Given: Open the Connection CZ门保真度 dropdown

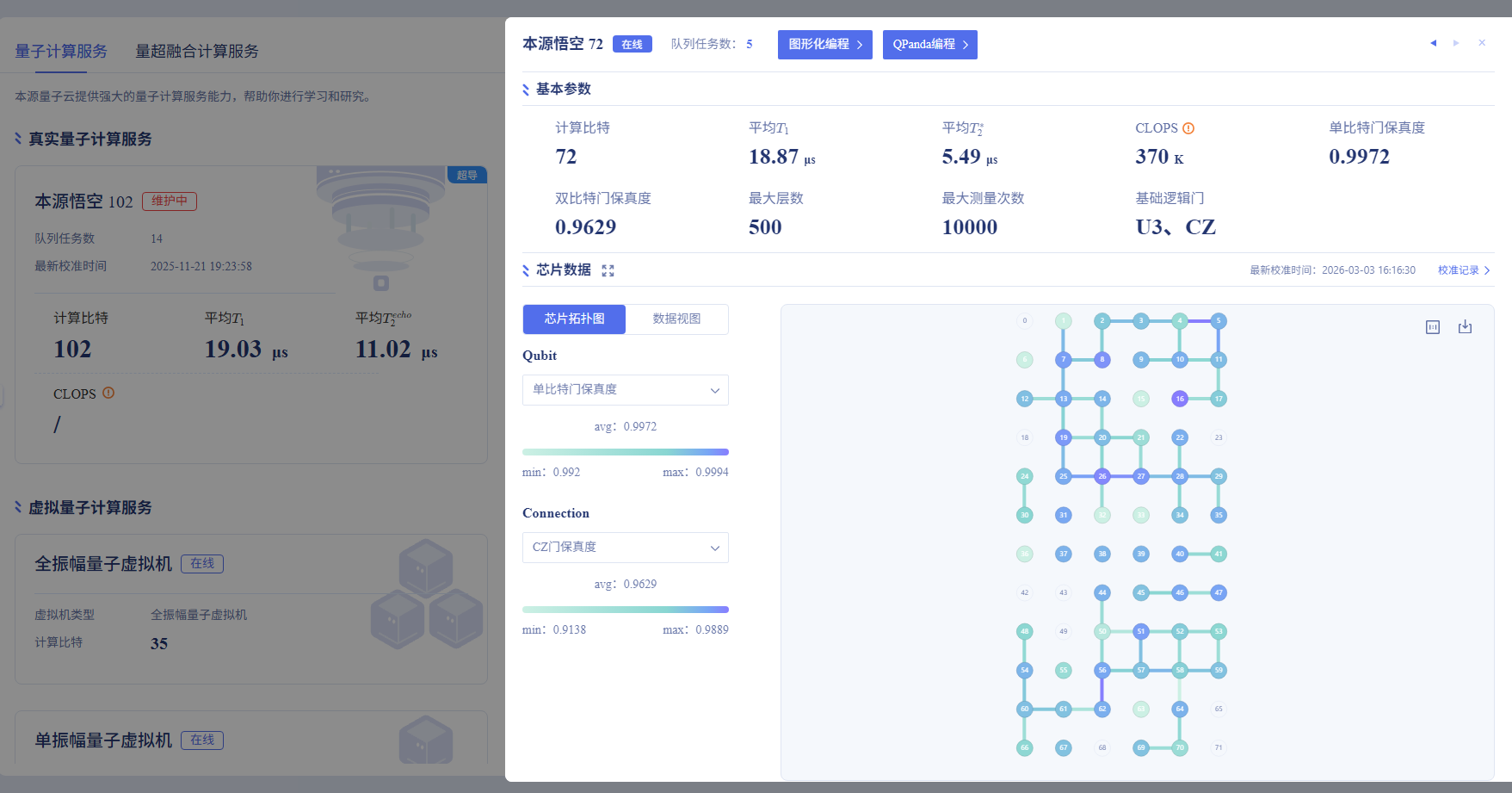Looking at the screenshot, I should pos(625,548).
